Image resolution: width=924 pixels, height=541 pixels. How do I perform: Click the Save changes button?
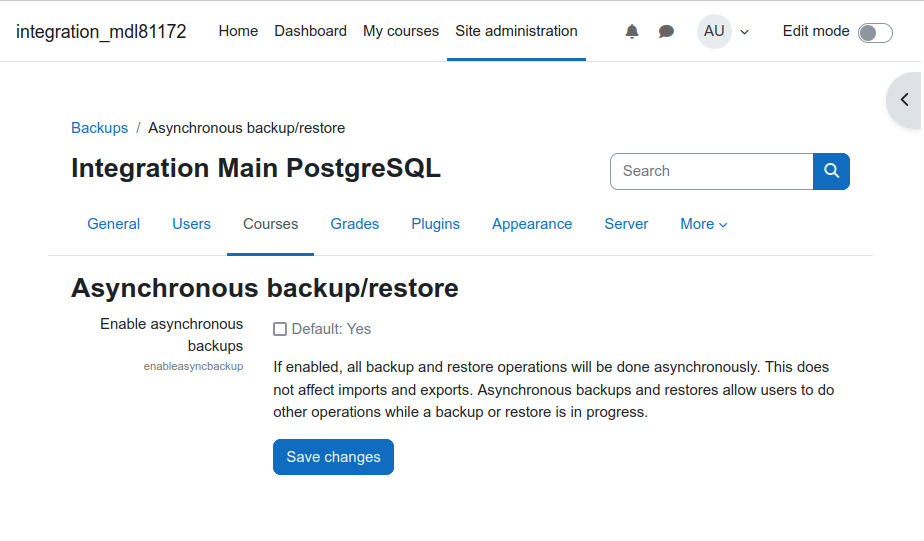[x=334, y=457]
